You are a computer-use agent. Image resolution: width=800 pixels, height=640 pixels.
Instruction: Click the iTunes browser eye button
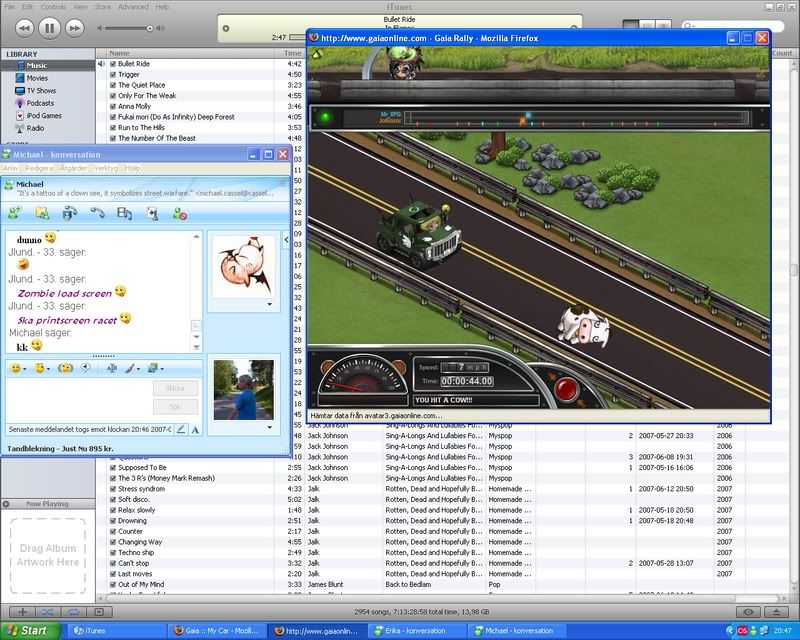click(x=748, y=611)
